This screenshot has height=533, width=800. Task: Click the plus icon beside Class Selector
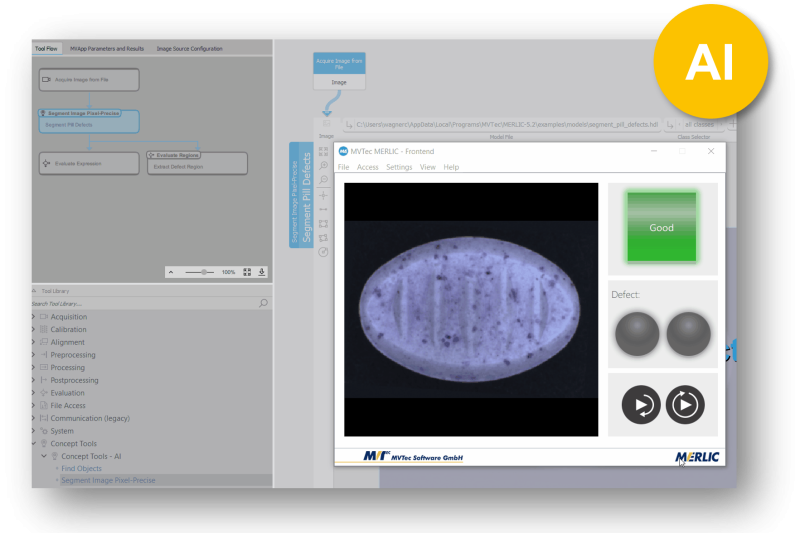pos(732,124)
